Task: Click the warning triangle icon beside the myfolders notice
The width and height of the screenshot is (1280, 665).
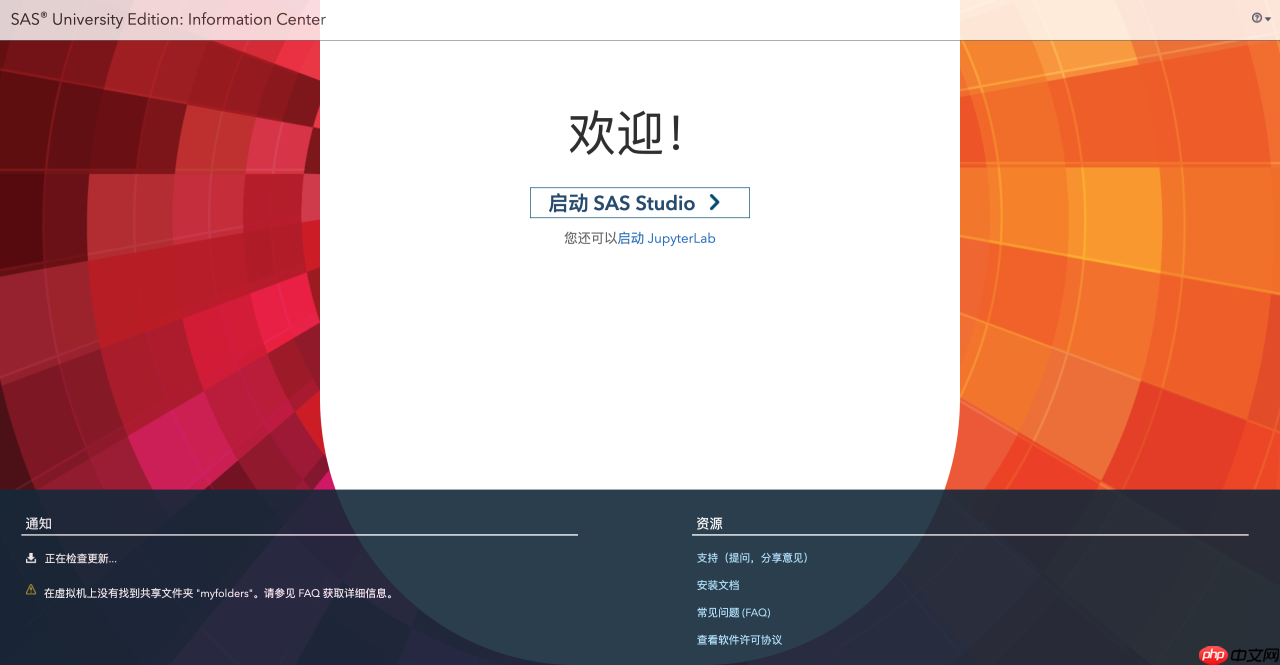Action: pos(31,590)
